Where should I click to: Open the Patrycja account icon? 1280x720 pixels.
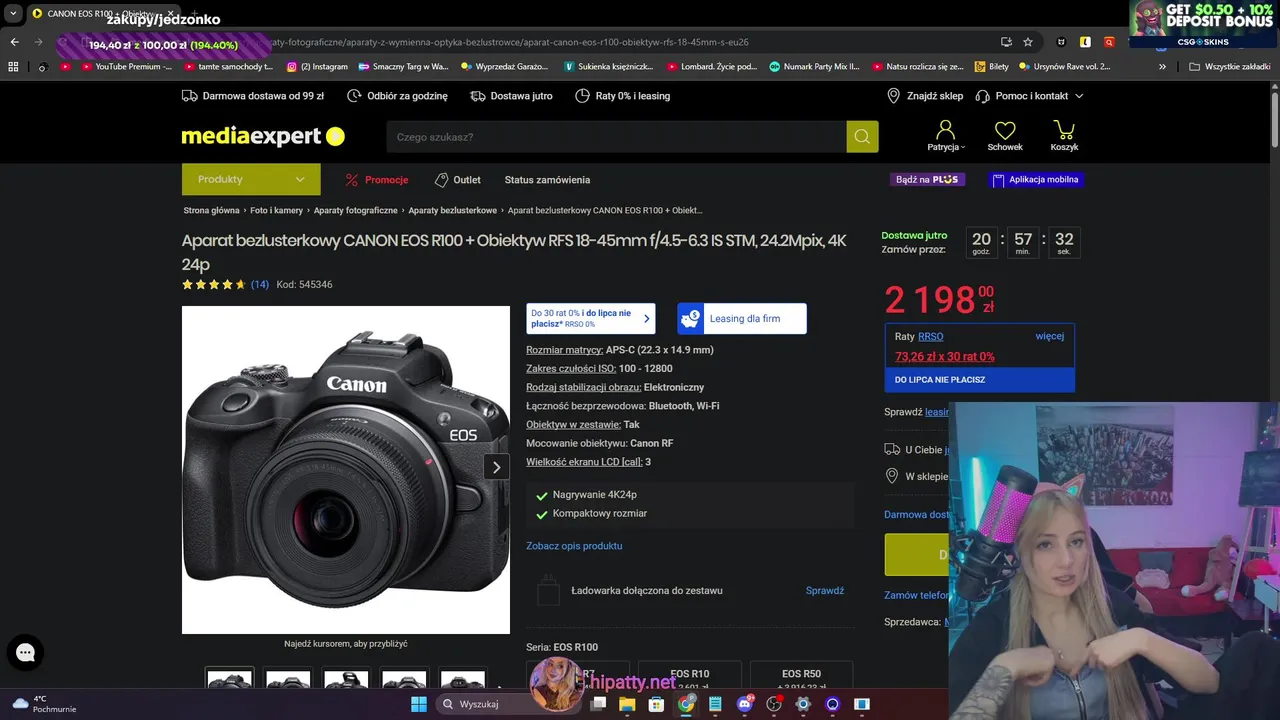click(x=945, y=130)
